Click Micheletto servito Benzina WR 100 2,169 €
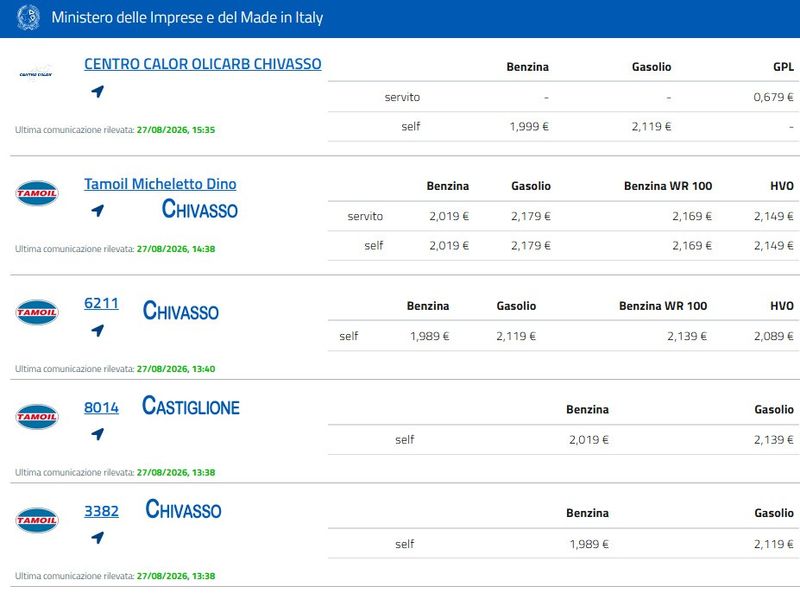This screenshot has height=593, width=800. point(692,216)
